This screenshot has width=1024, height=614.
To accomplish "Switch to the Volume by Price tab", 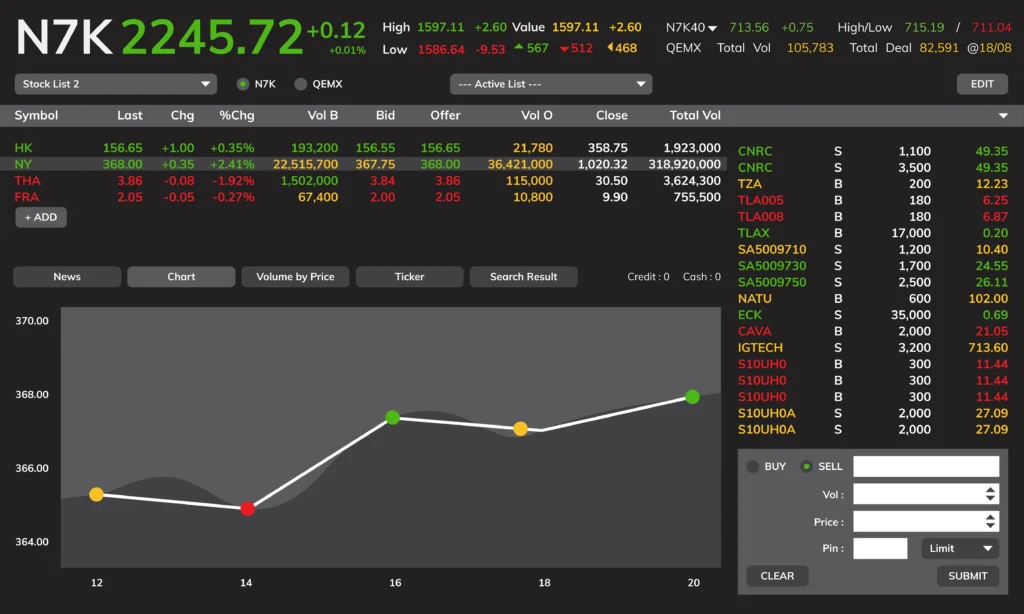I will click(295, 277).
